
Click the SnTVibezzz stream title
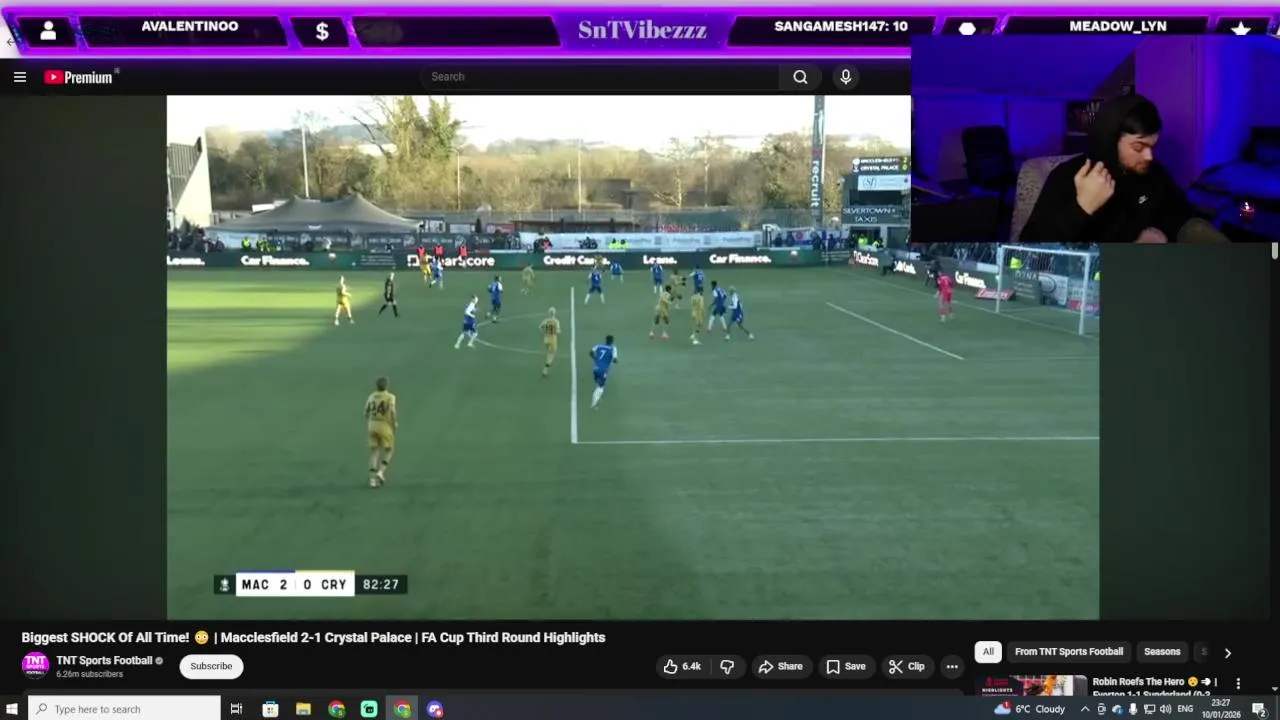[x=642, y=30]
